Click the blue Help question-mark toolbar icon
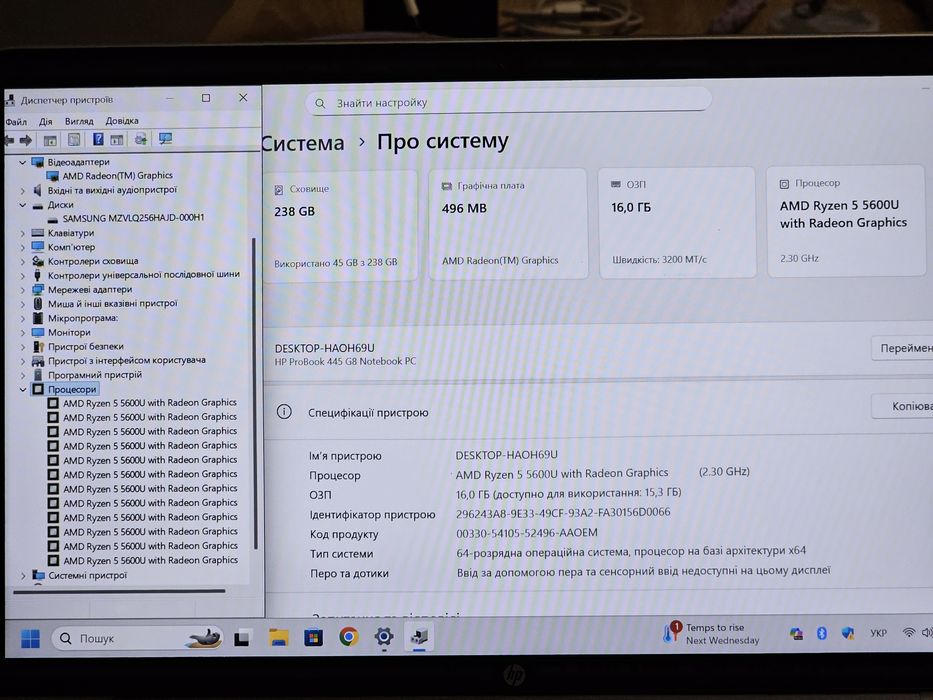Screen dimensions: 933x700 [98, 139]
